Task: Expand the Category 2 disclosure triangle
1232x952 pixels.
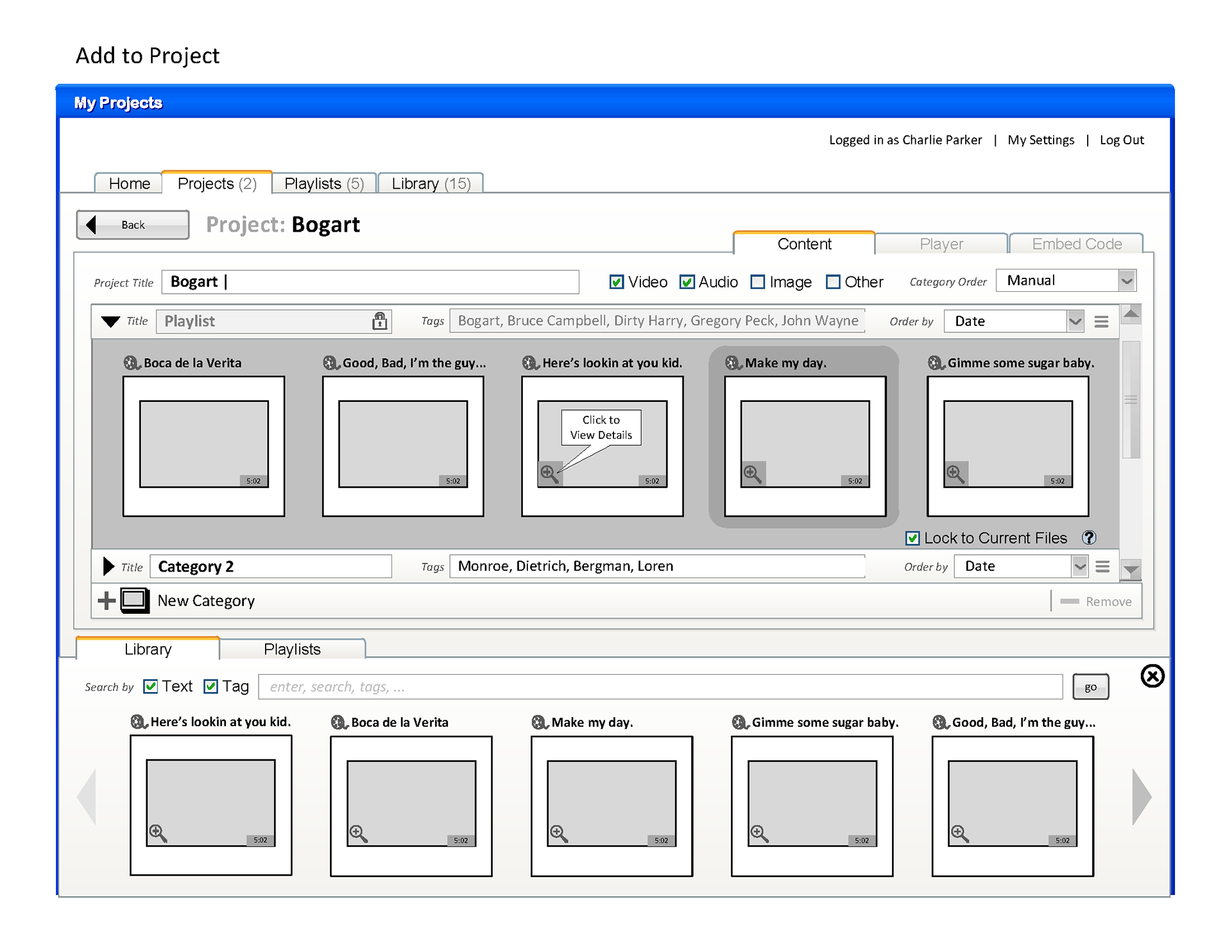Action: tap(108, 566)
